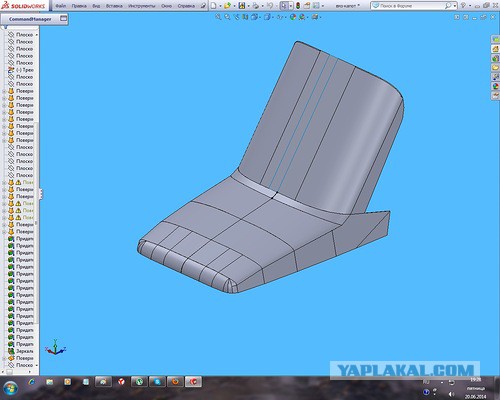Viewport: 500px width, 400px height.
Task: Open the Справка menu
Action: (x=186, y=6)
